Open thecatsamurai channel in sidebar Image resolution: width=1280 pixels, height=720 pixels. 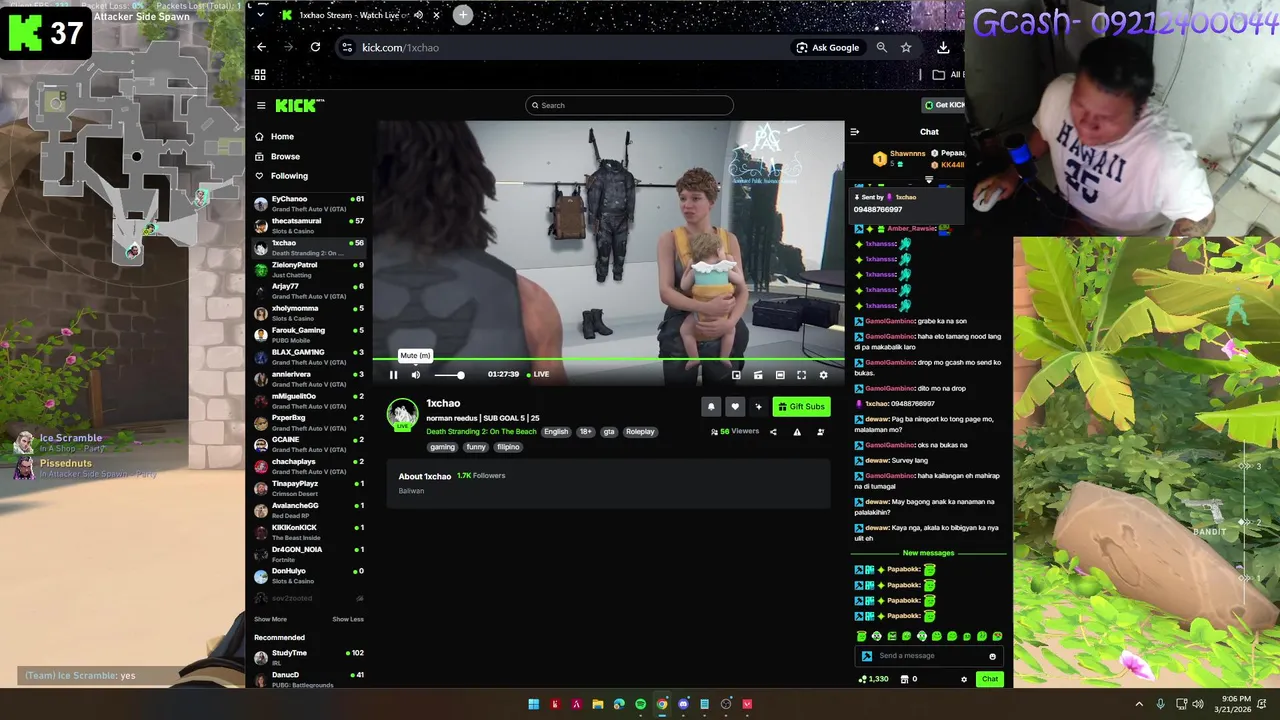[x=310, y=225]
